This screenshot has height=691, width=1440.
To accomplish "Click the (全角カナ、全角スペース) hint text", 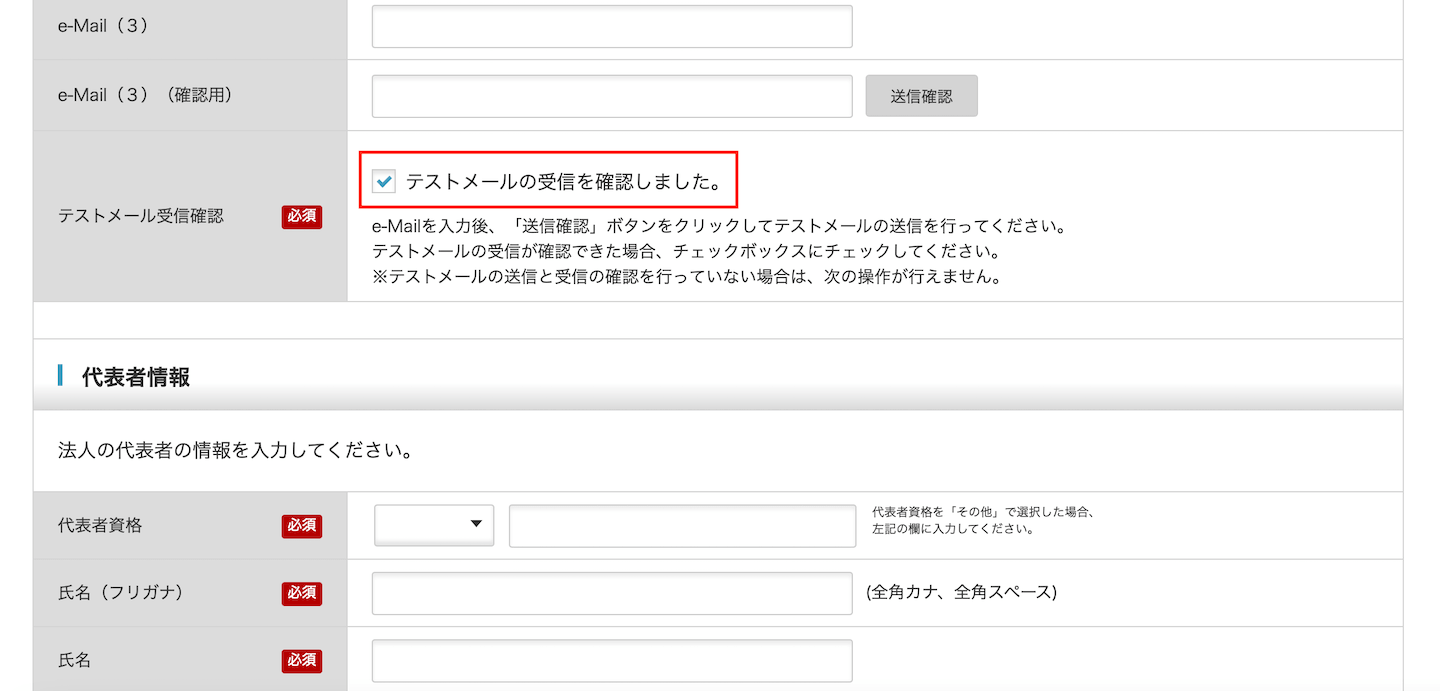I will (962, 592).
